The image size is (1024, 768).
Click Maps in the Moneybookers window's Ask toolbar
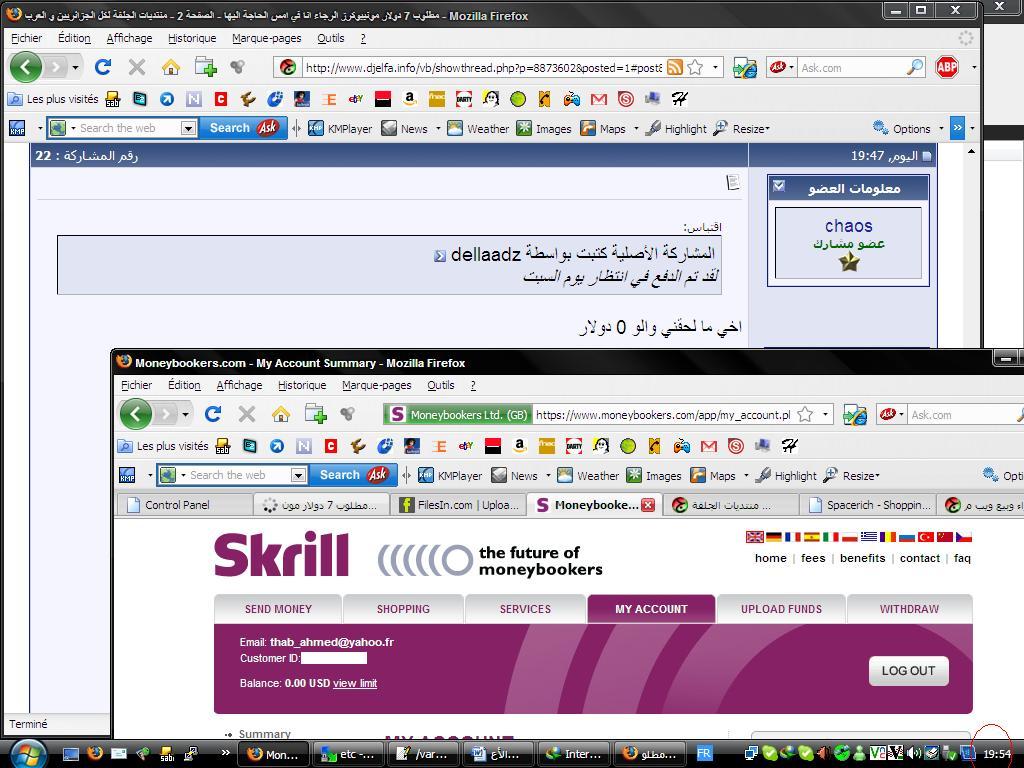point(712,475)
